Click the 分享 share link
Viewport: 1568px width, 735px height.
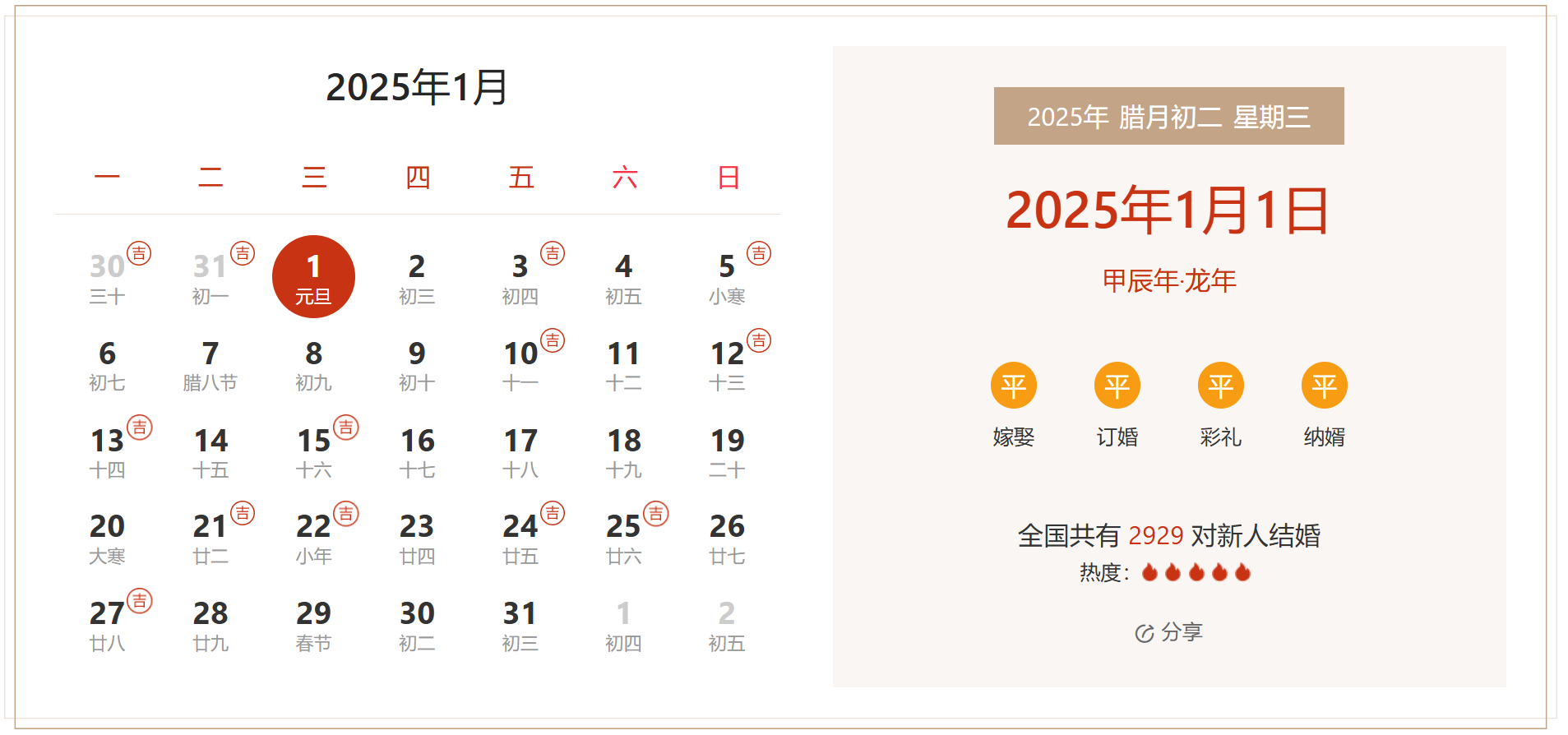point(1182,632)
